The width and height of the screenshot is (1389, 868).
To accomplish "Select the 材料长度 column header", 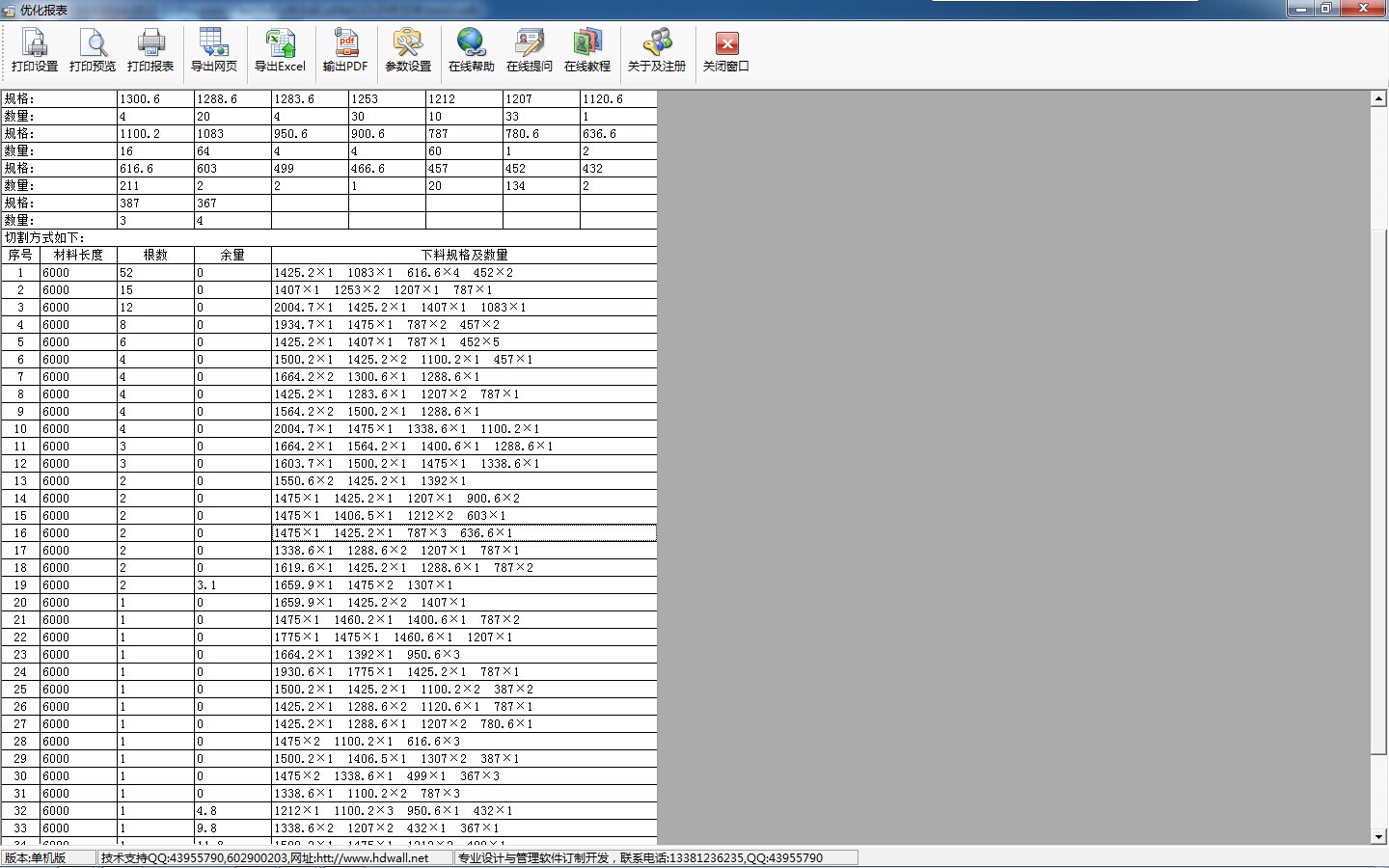I will click(x=78, y=256).
